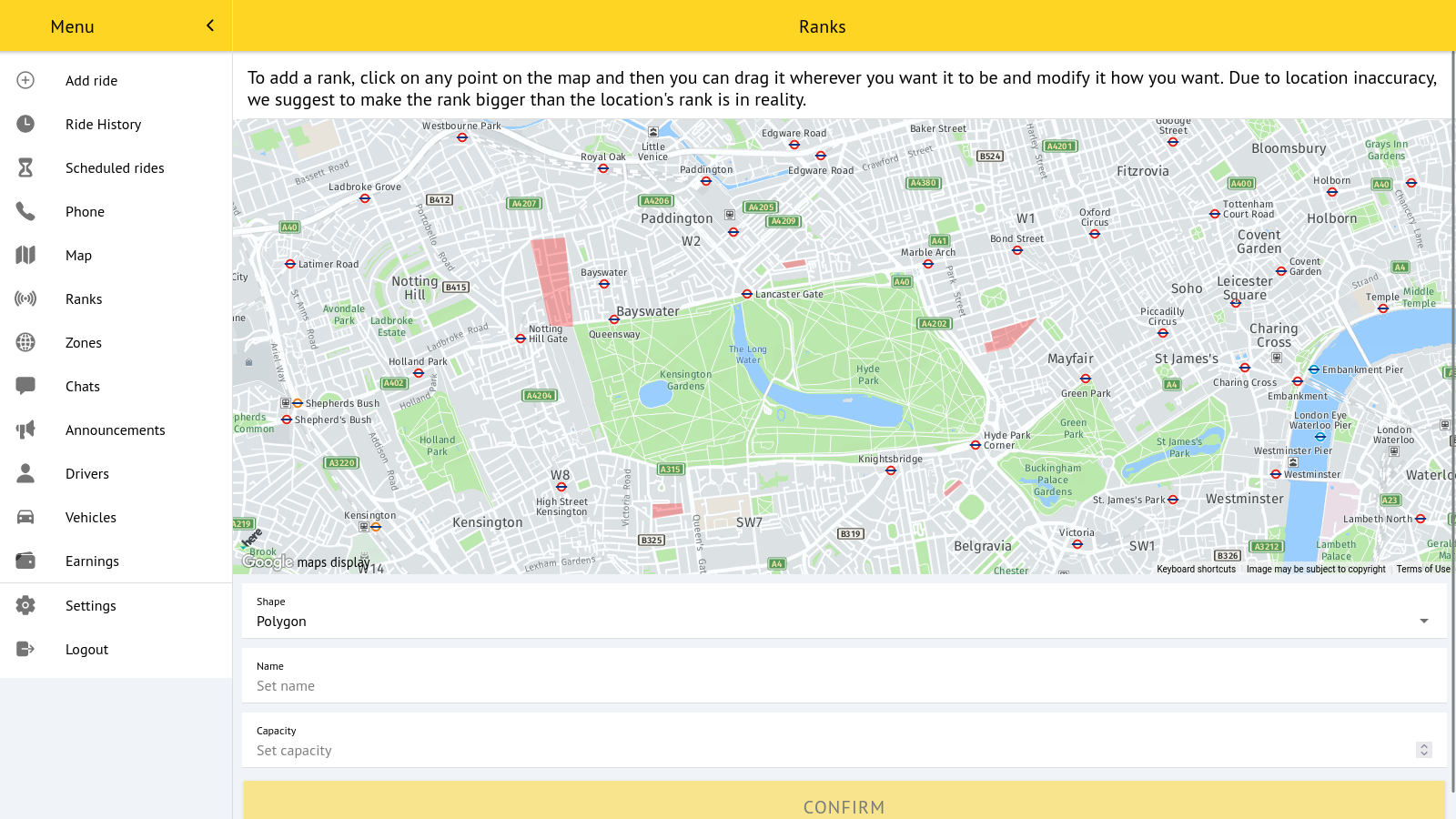Click the Announcements megaphone icon
Image resolution: width=1456 pixels, height=819 pixels.
point(25,430)
